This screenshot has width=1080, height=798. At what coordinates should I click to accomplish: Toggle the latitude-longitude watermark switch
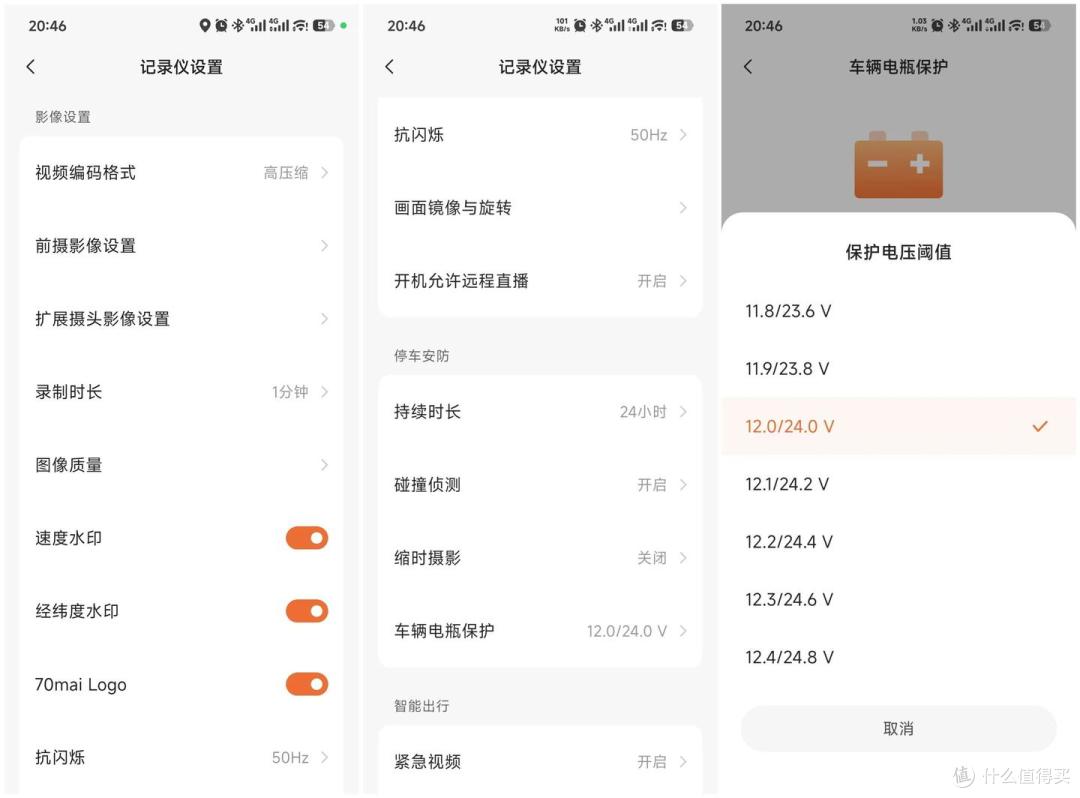click(x=307, y=611)
